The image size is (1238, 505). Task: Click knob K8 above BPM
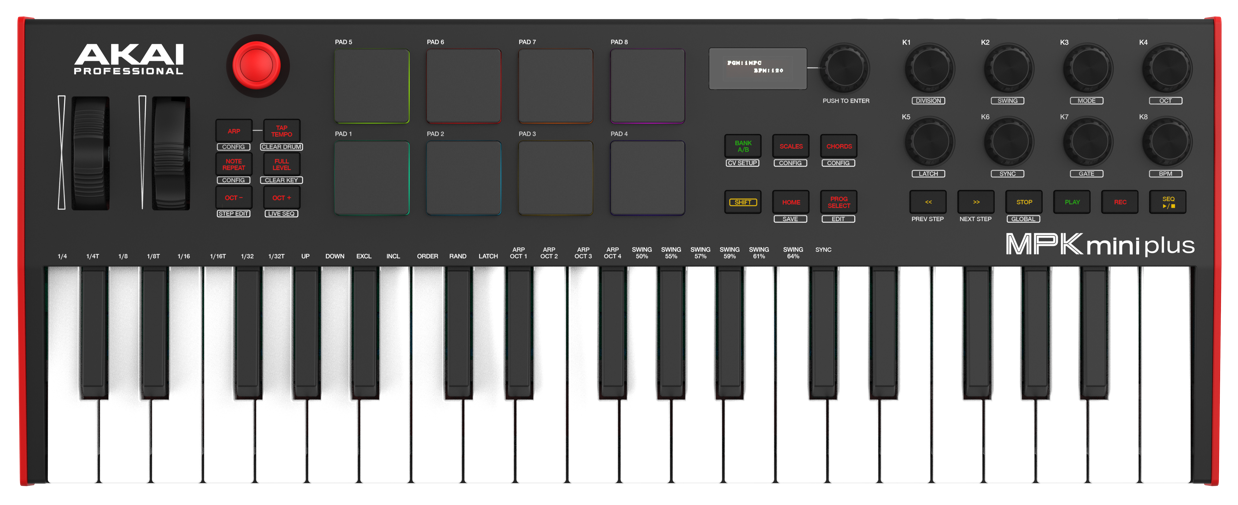tap(1166, 143)
